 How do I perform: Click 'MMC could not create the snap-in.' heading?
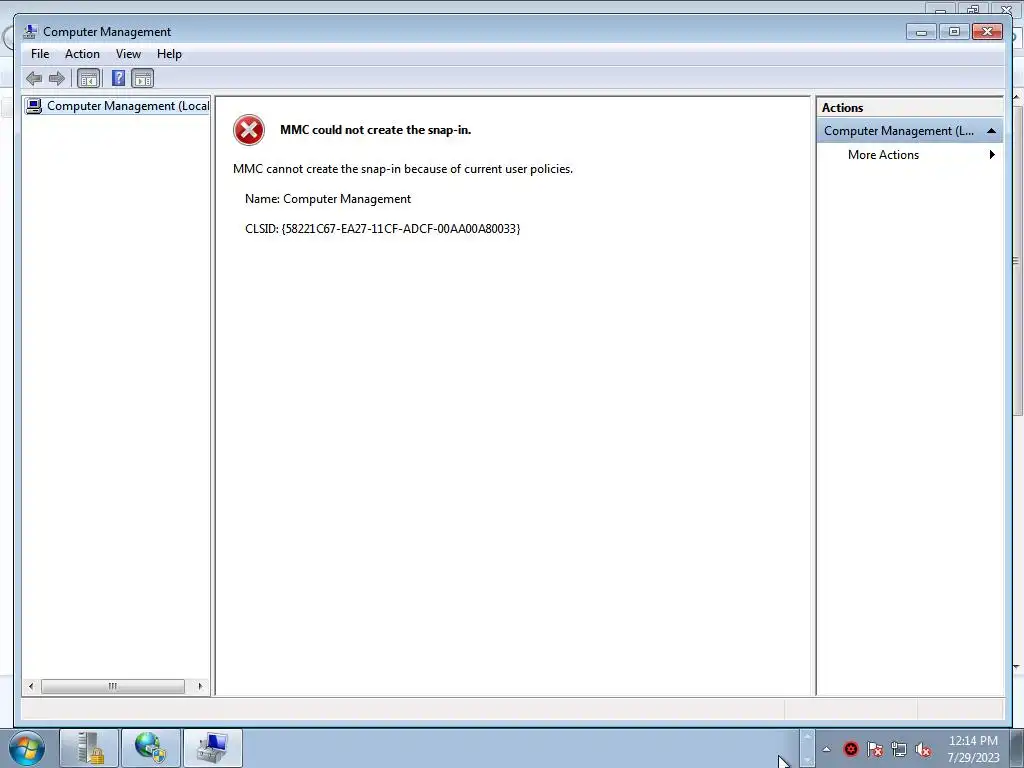pyautogui.click(x=376, y=130)
